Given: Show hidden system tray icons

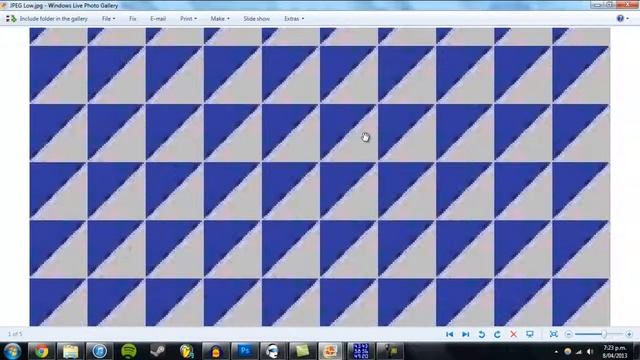Looking at the screenshot, I should (556, 351).
